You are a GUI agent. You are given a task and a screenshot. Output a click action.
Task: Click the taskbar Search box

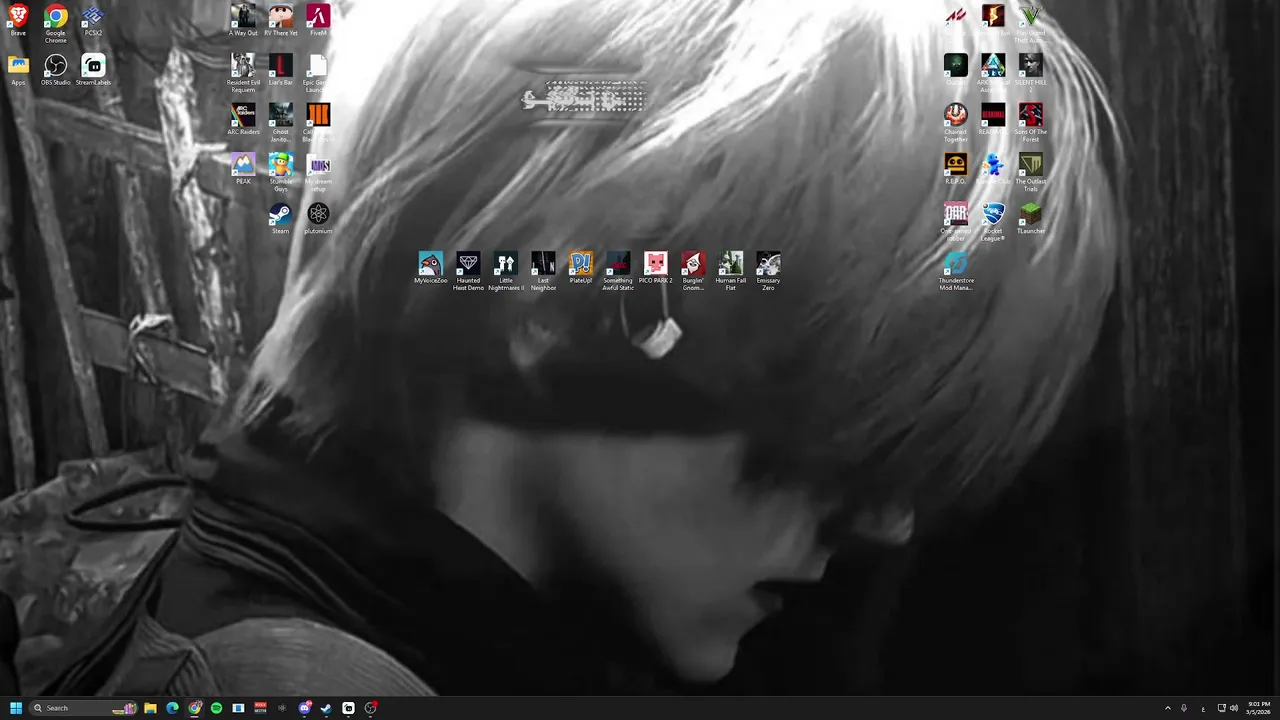[84, 708]
